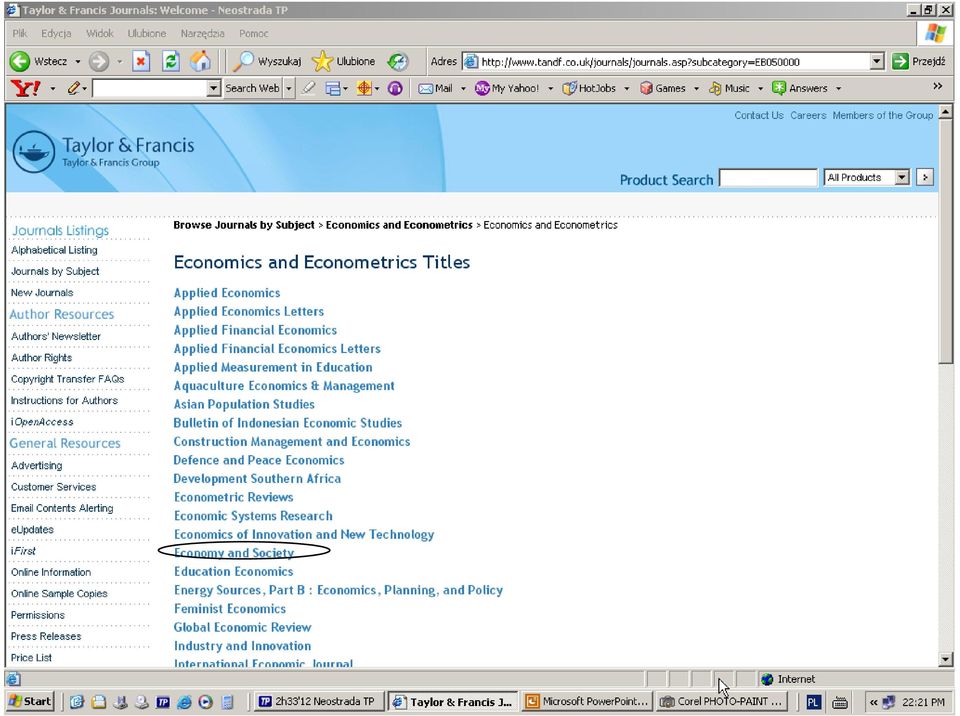Click PL language indicator in system tray

(x=813, y=703)
